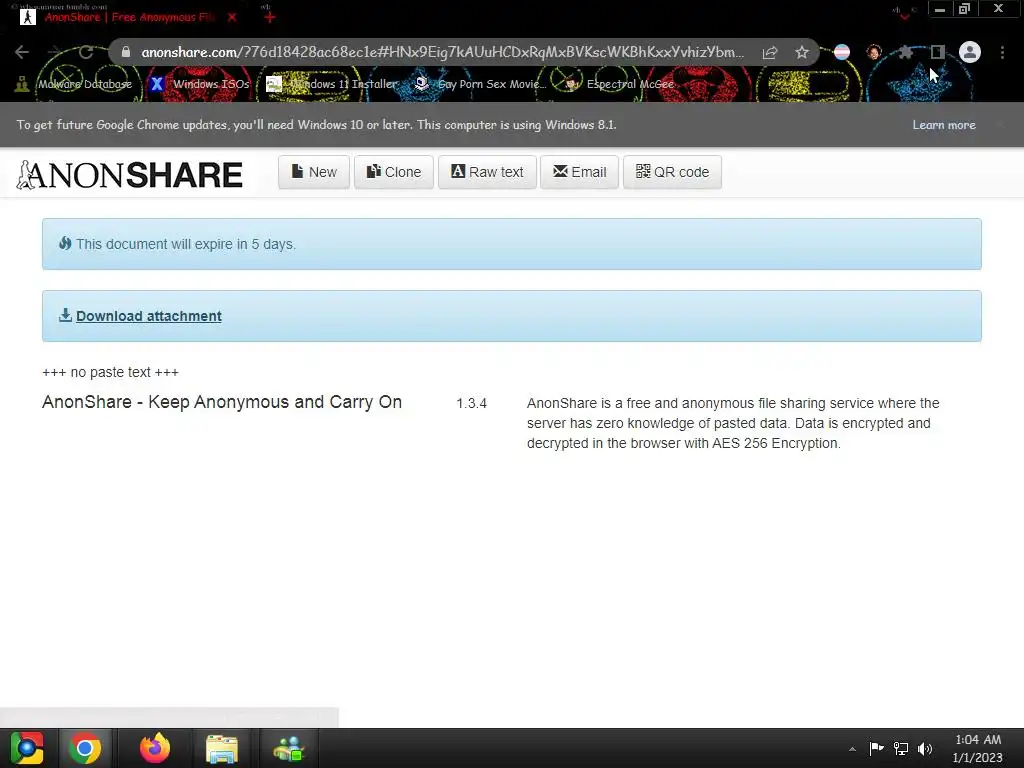This screenshot has width=1024, height=768.
Task: Open the clock showing 1:04 AM
Action: (978, 748)
